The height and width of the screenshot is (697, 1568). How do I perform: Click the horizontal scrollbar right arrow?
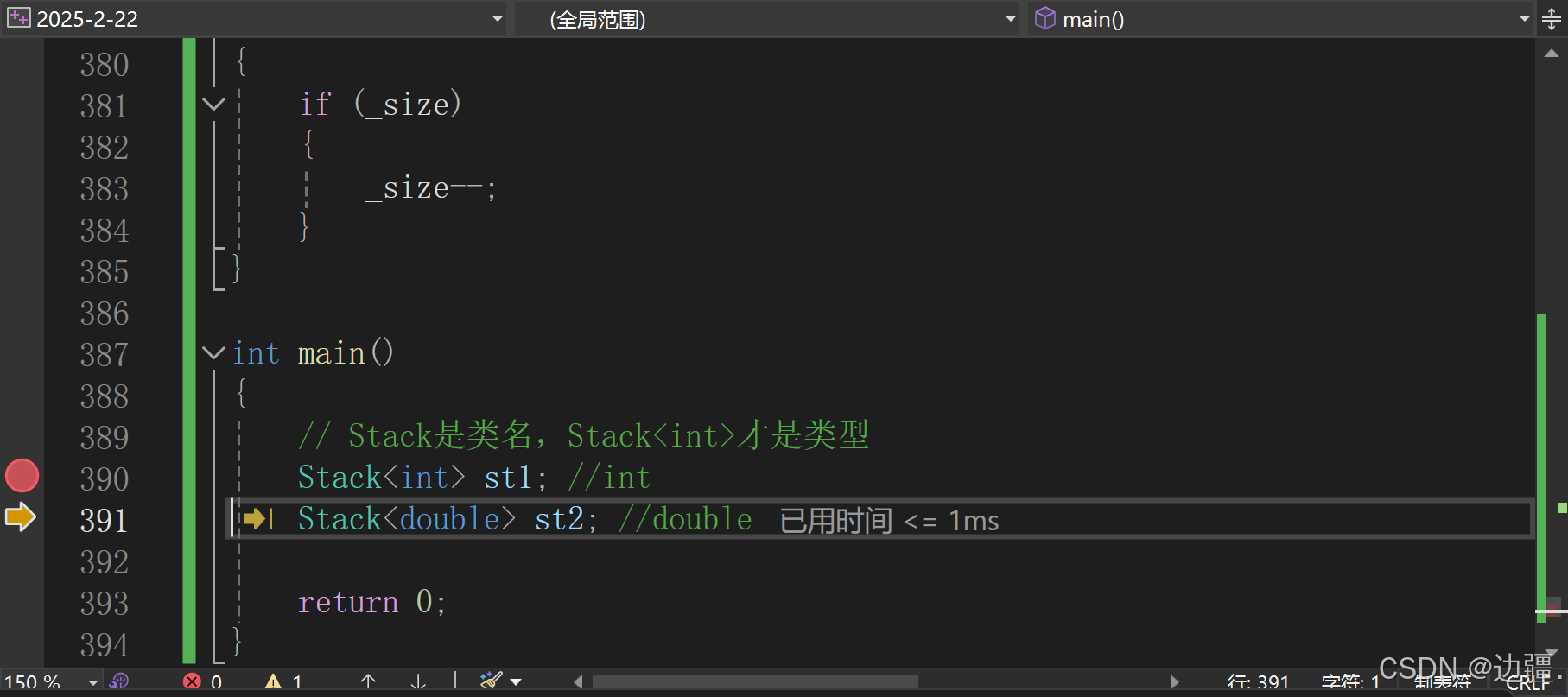(x=1174, y=682)
